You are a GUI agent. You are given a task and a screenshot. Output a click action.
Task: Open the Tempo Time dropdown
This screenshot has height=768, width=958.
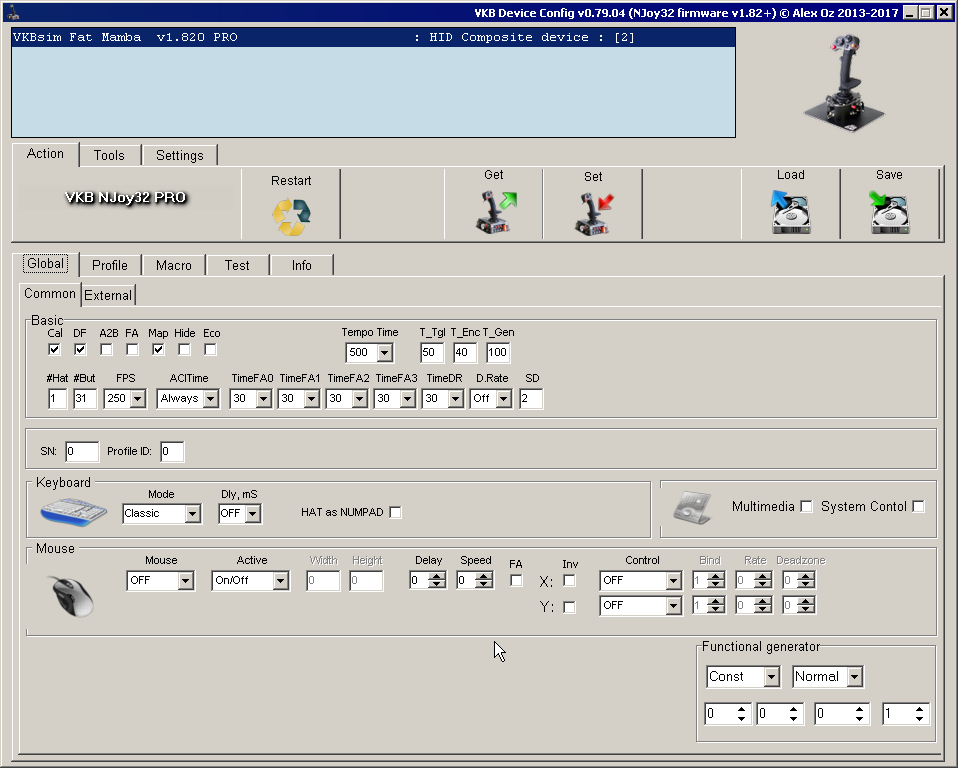384,353
